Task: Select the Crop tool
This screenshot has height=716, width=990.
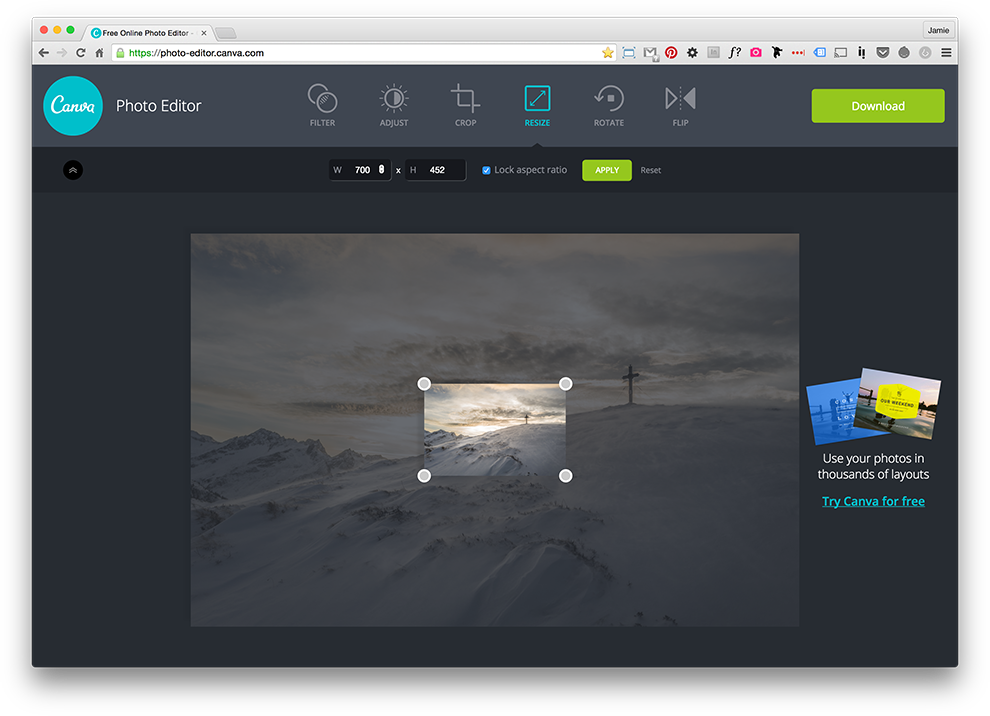Action: 465,104
